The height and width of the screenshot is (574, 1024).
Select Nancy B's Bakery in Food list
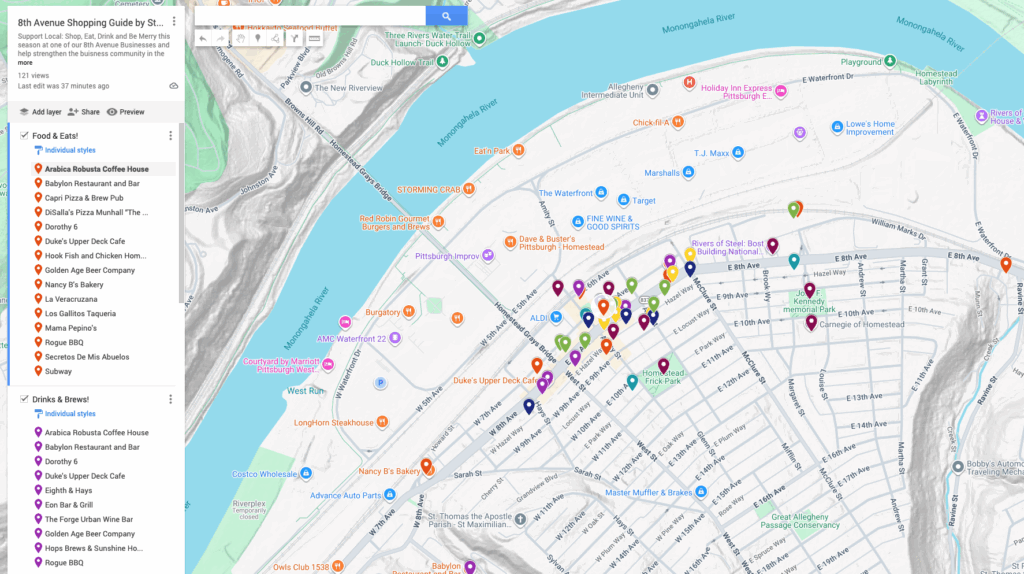(73, 285)
